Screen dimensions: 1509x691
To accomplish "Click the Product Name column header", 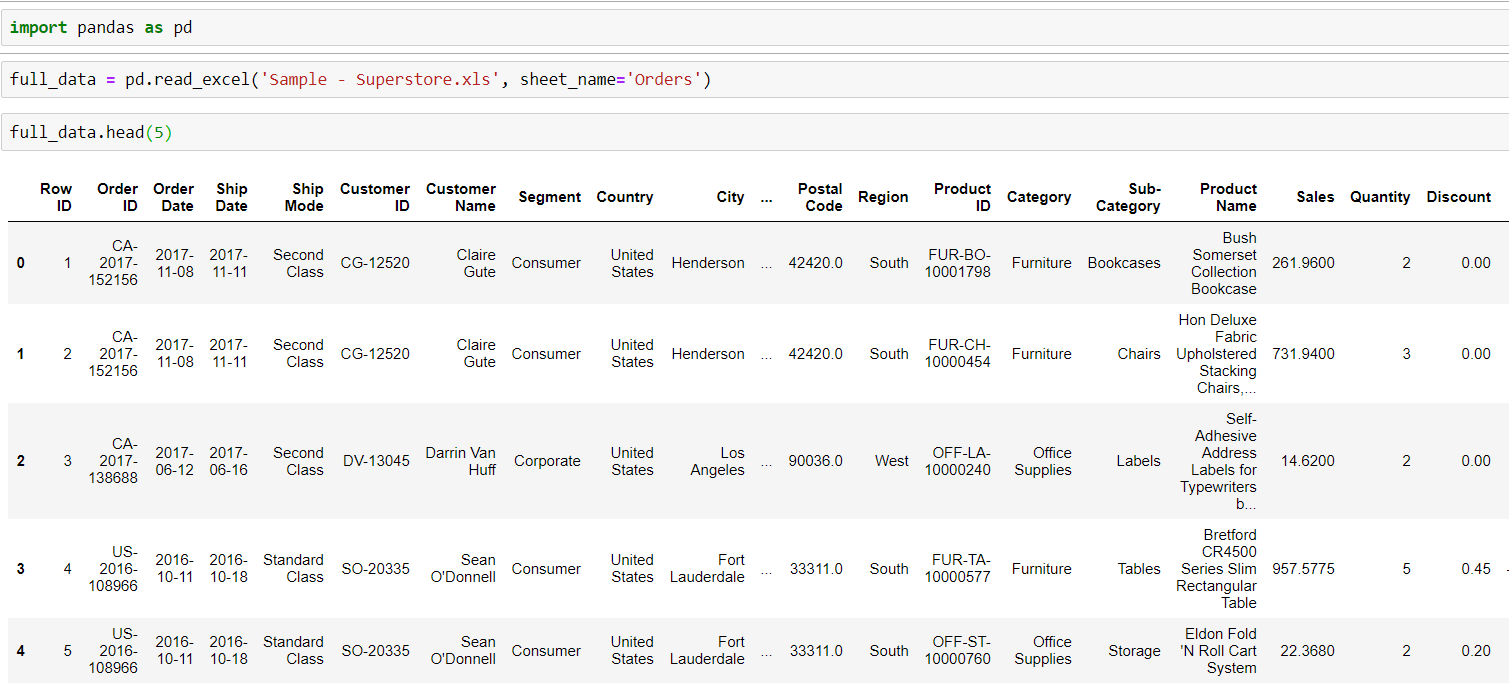I will pyautogui.click(x=1228, y=197).
